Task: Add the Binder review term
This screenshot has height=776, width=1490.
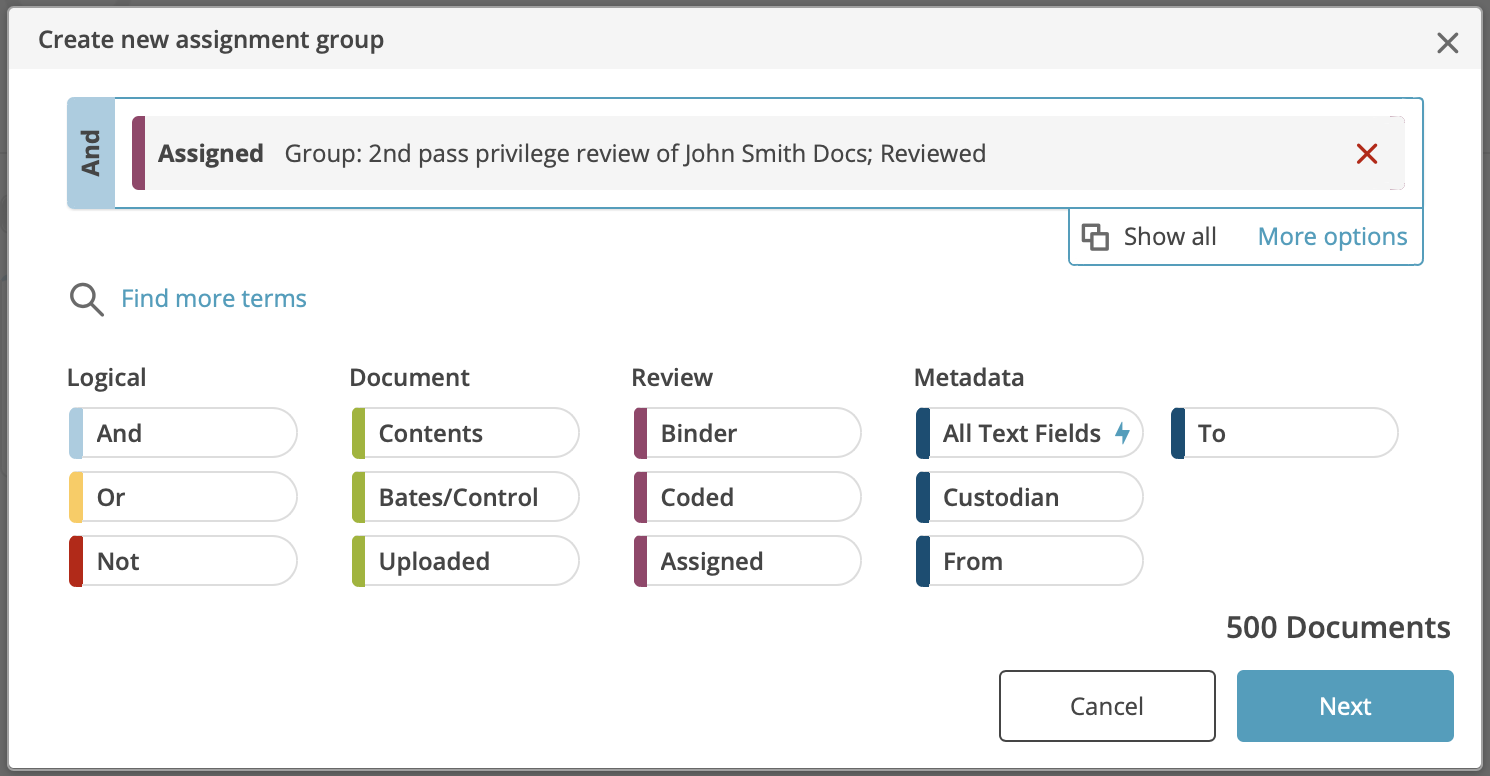Action: 746,432
